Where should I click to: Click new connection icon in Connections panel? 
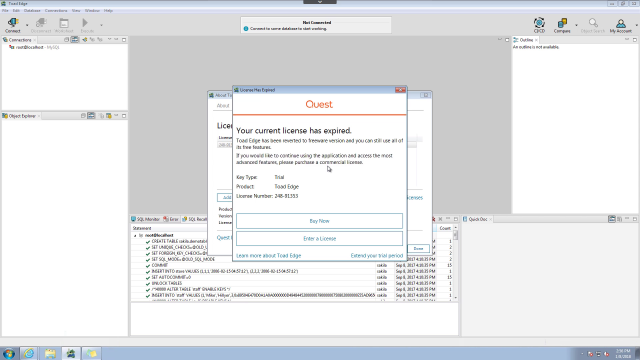point(84,40)
